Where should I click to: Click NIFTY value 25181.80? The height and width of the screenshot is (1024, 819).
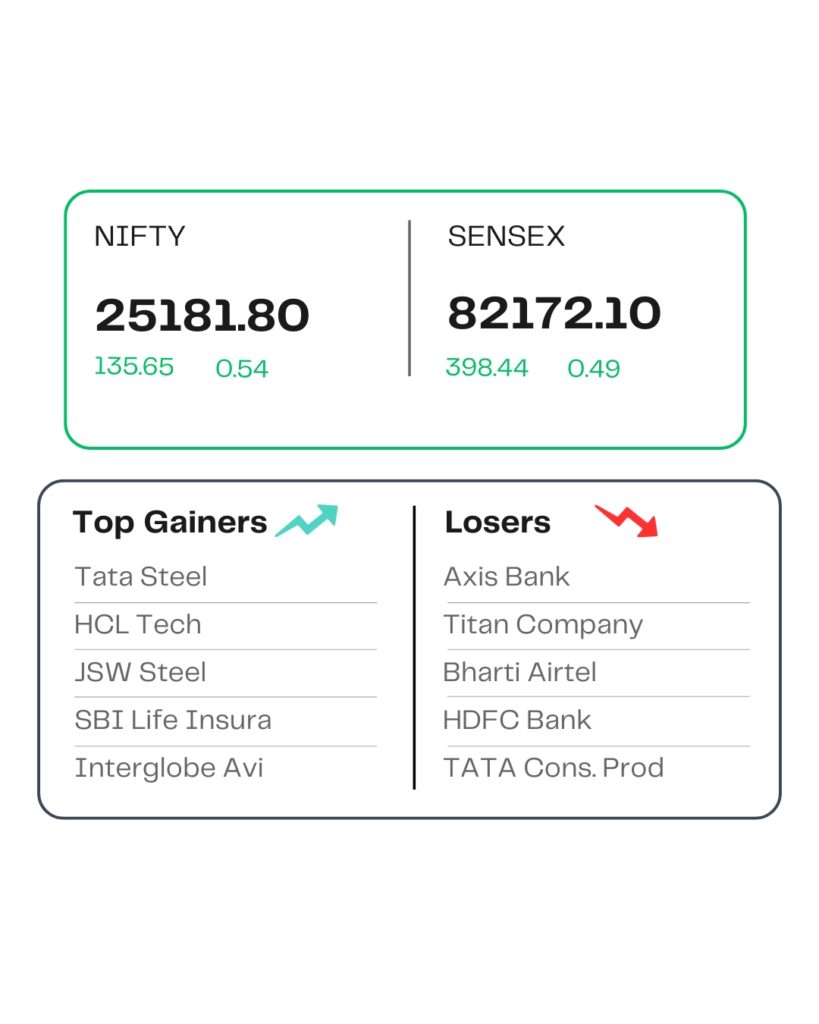click(x=202, y=316)
